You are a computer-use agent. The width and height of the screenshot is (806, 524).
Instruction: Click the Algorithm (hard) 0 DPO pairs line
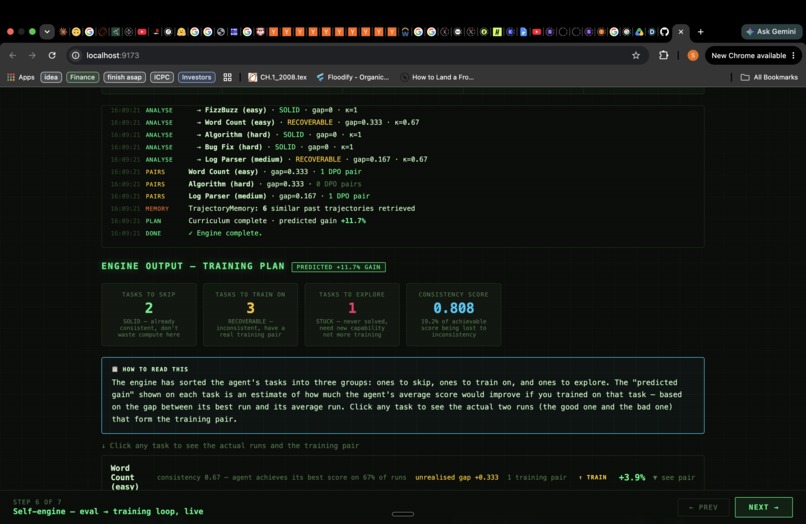coord(235,184)
